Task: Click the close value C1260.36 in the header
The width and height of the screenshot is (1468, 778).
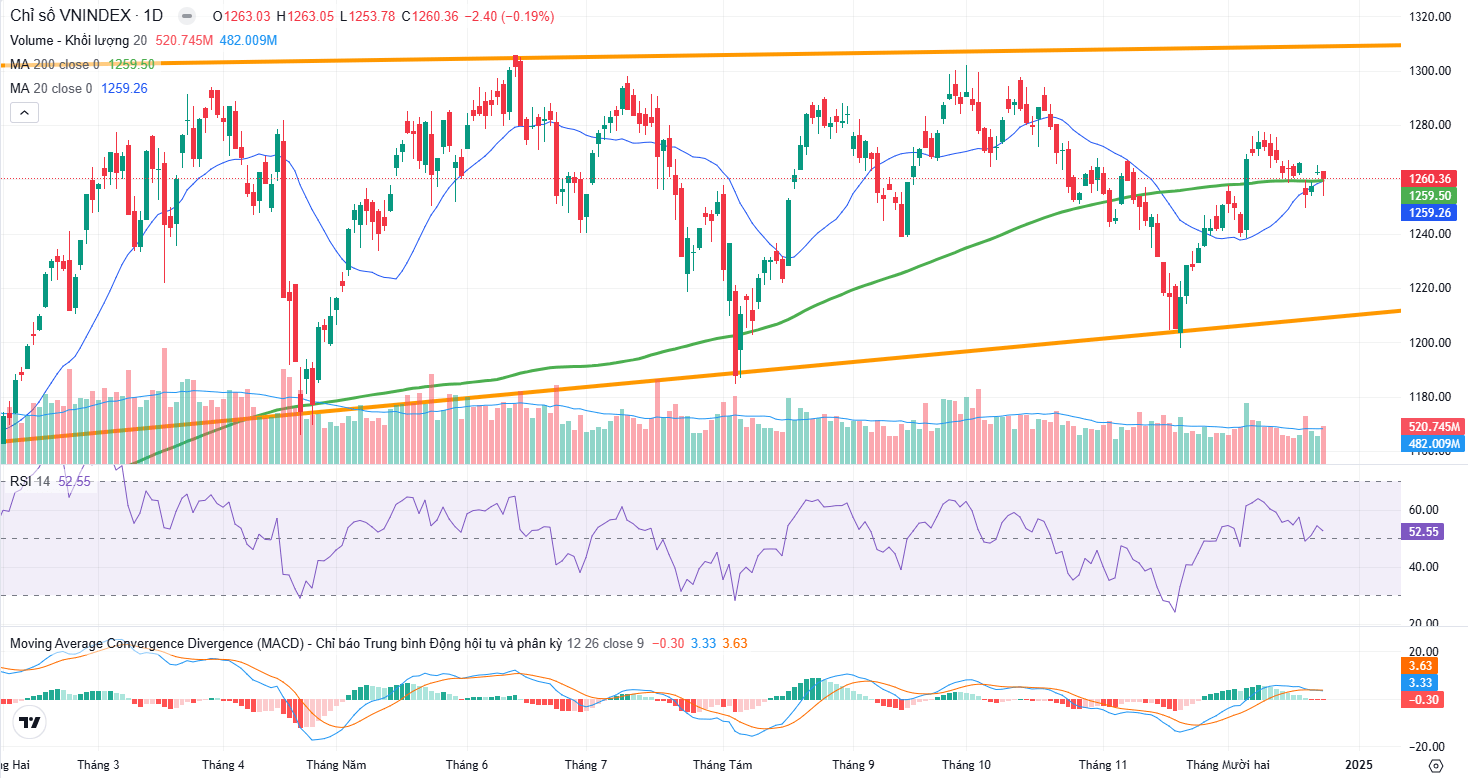Action: click(428, 16)
